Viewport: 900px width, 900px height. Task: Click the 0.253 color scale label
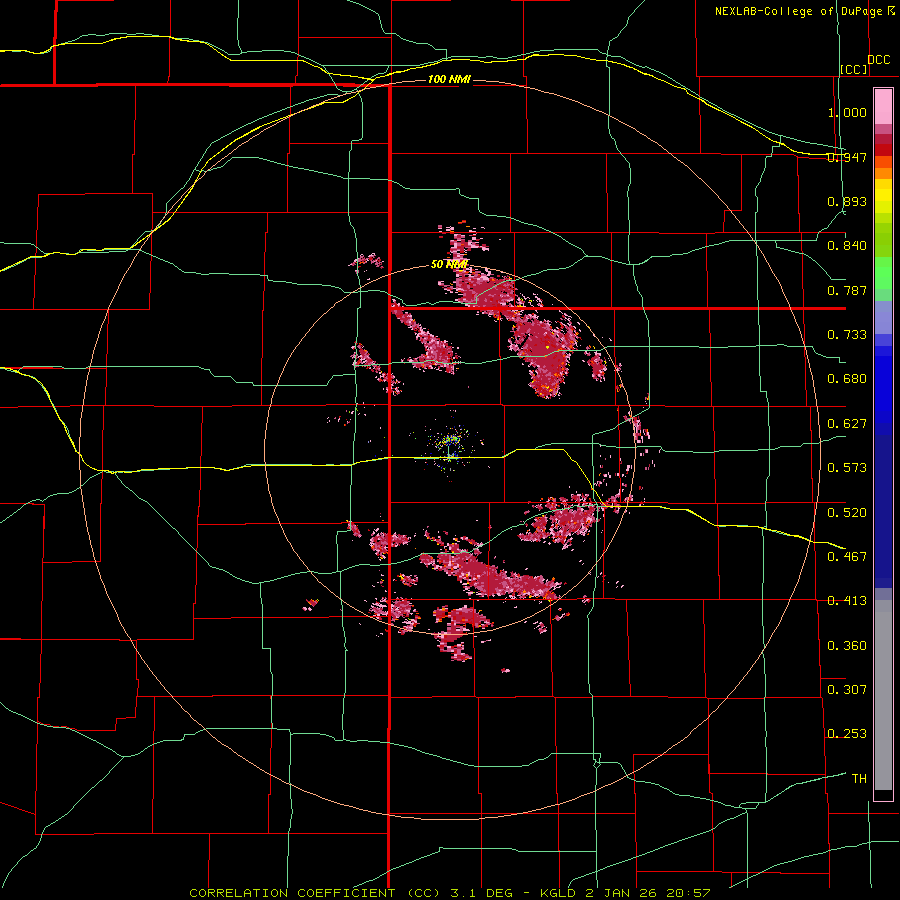[x=847, y=734]
